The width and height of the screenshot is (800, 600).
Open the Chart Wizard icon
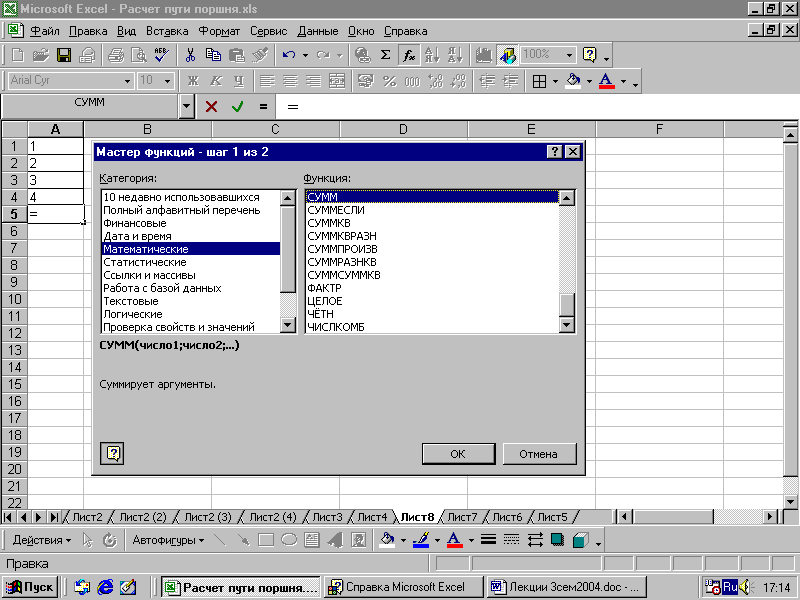coord(484,55)
